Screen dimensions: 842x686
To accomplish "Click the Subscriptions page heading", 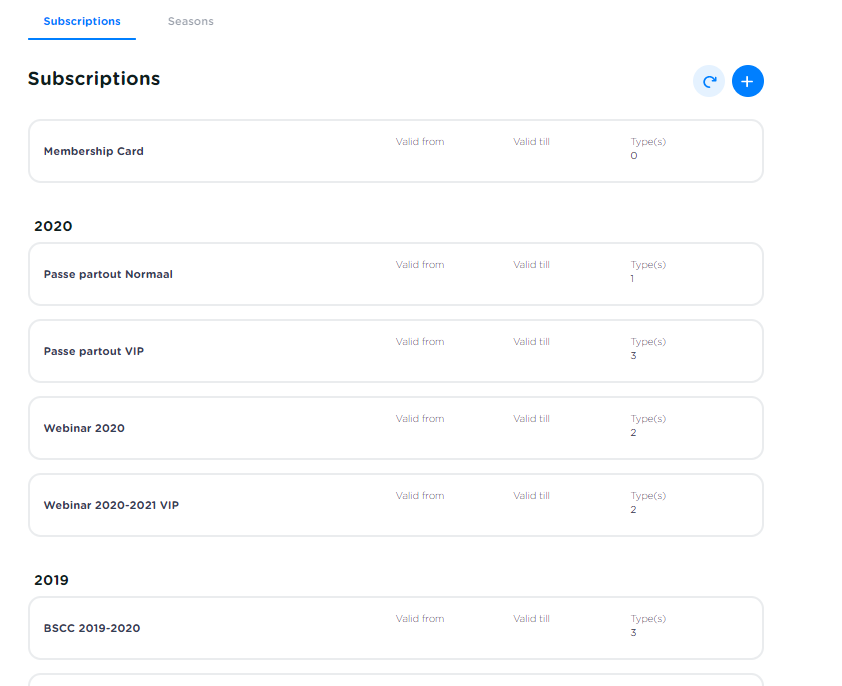I will click(x=94, y=79).
